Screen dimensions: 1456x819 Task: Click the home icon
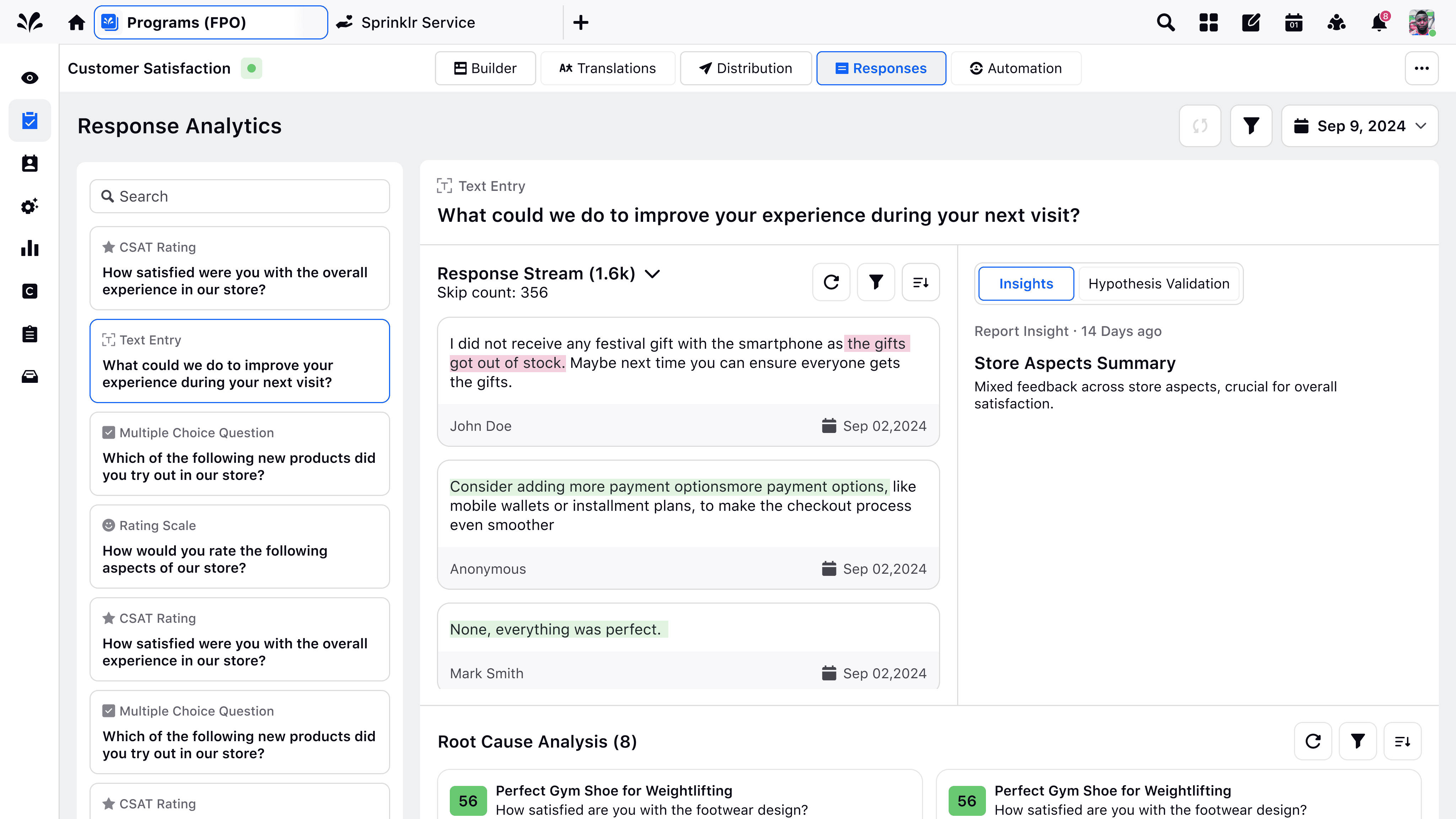[x=76, y=23]
